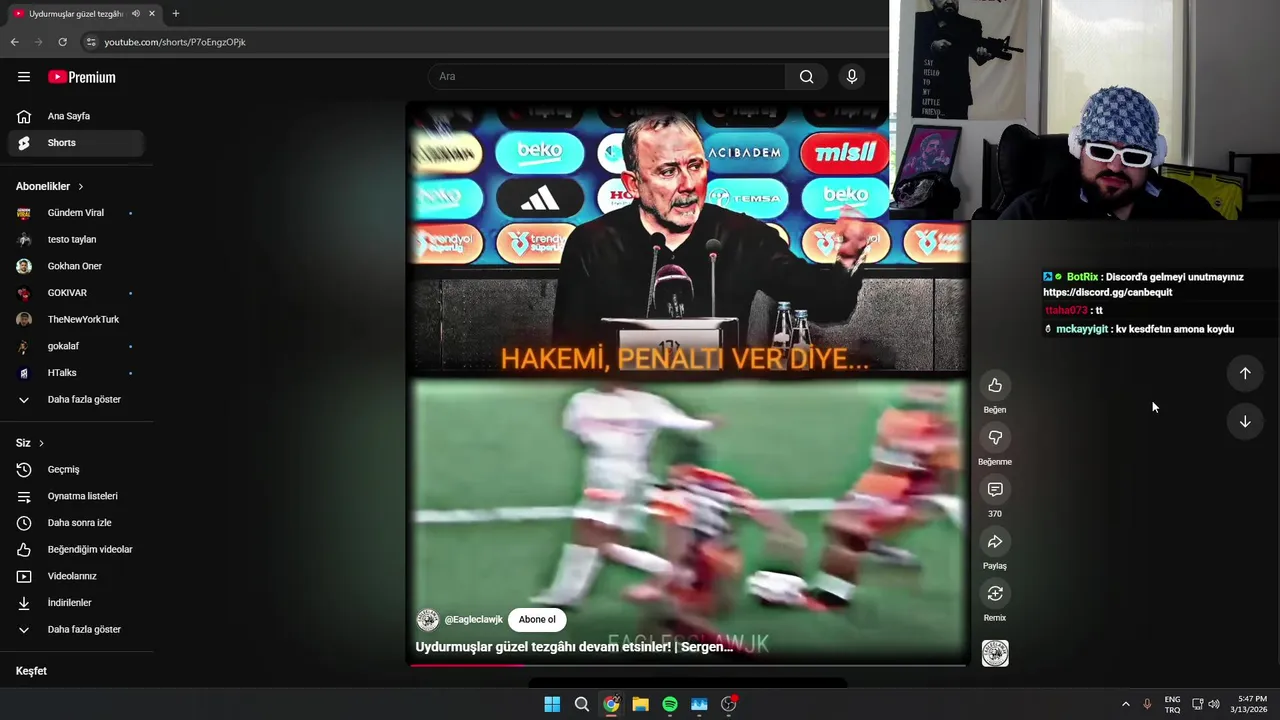Open the clock and date in taskbar
This screenshot has height=720, width=1280.
click(x=1251, y=704)
